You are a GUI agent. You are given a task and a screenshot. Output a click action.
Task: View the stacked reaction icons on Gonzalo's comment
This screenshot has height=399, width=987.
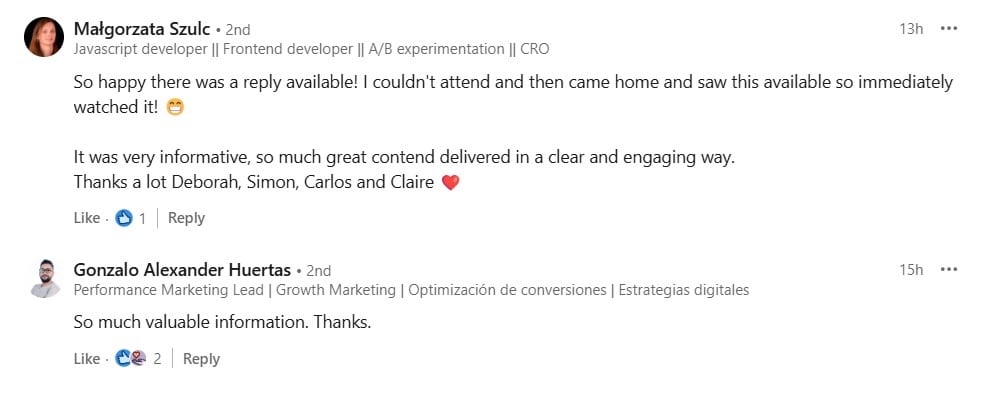click(x=131, y=359)
